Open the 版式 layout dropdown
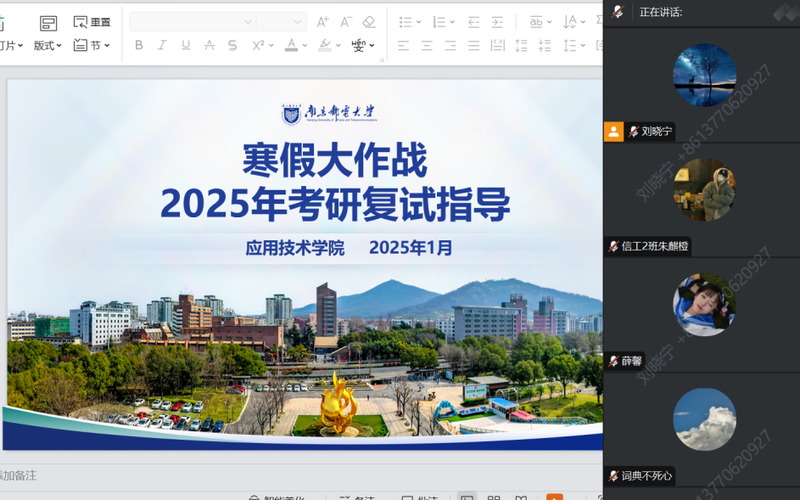The image size is (800, 500). click(x=48, y=45)
